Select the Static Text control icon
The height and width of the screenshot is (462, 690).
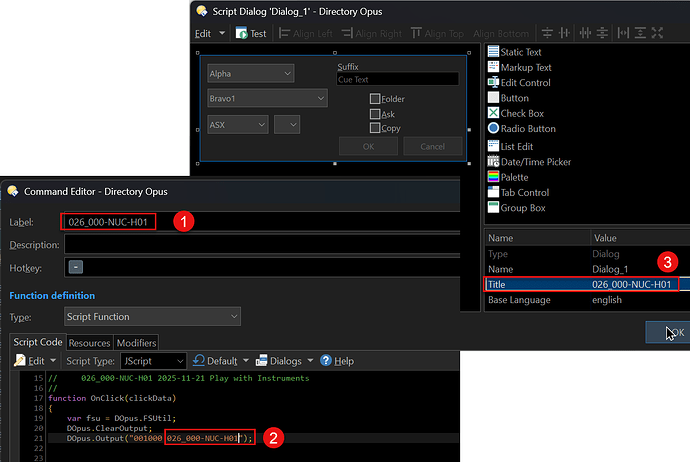tap(493, 52)
